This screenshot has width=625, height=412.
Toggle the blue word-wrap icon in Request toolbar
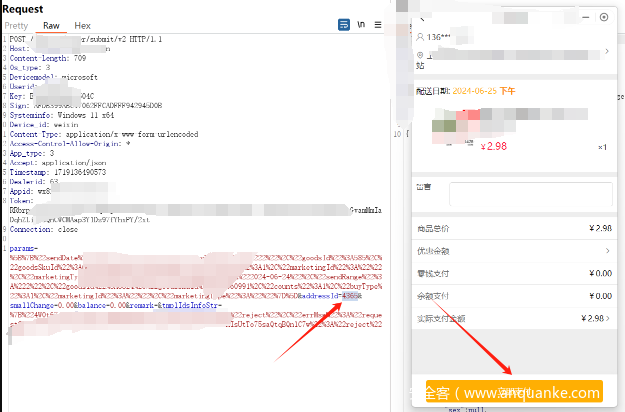tap(344, 25)
